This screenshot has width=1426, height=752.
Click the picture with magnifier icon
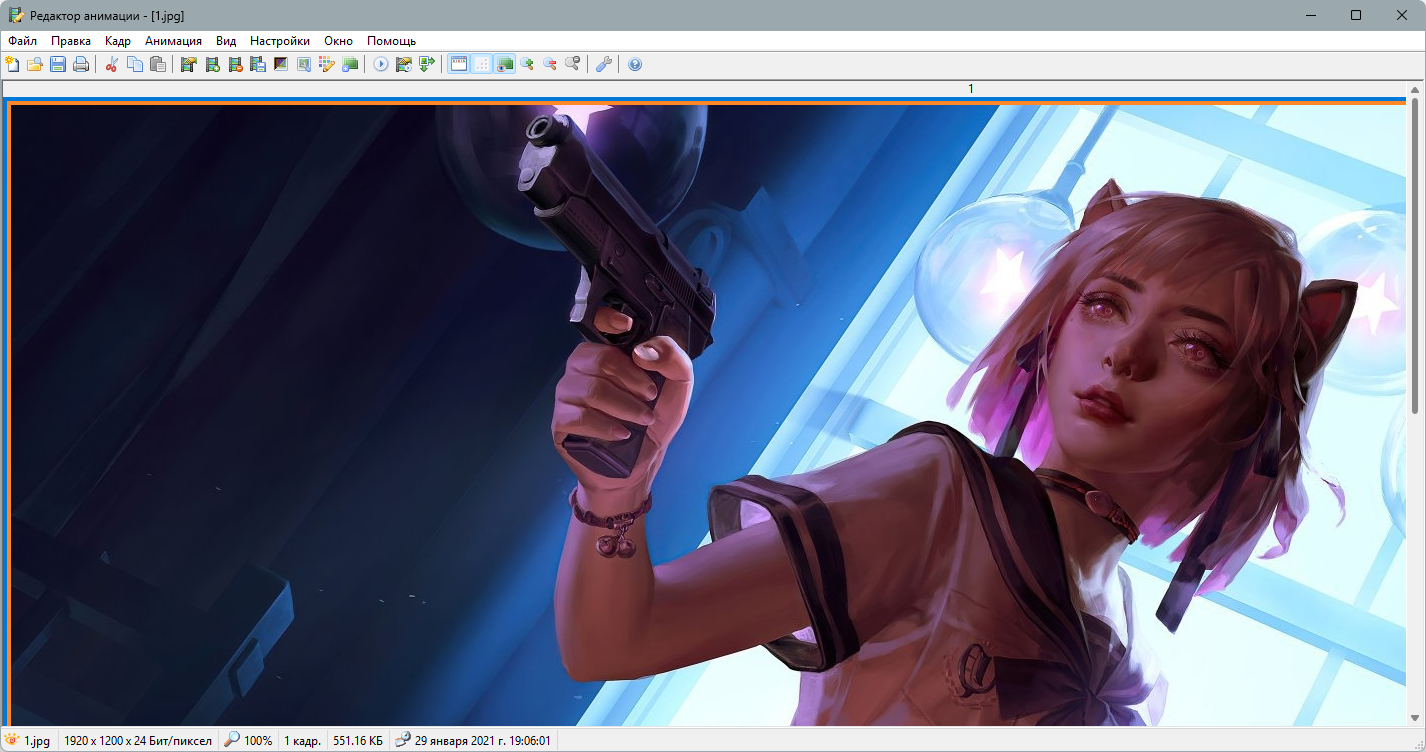tap(304, 64)
